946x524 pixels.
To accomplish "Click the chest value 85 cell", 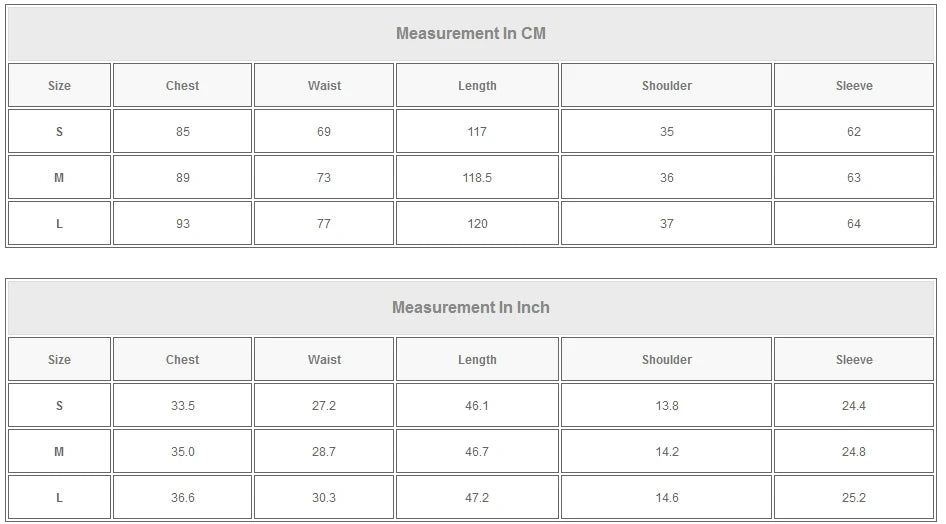I will [182, 132].
